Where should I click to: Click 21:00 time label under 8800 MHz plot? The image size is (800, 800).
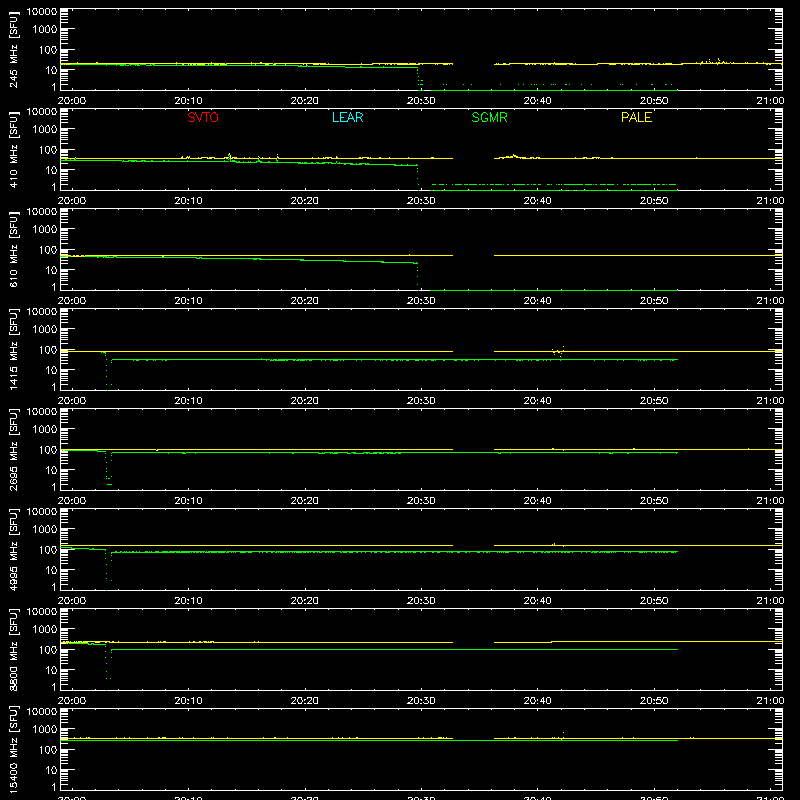pos(770,701)
